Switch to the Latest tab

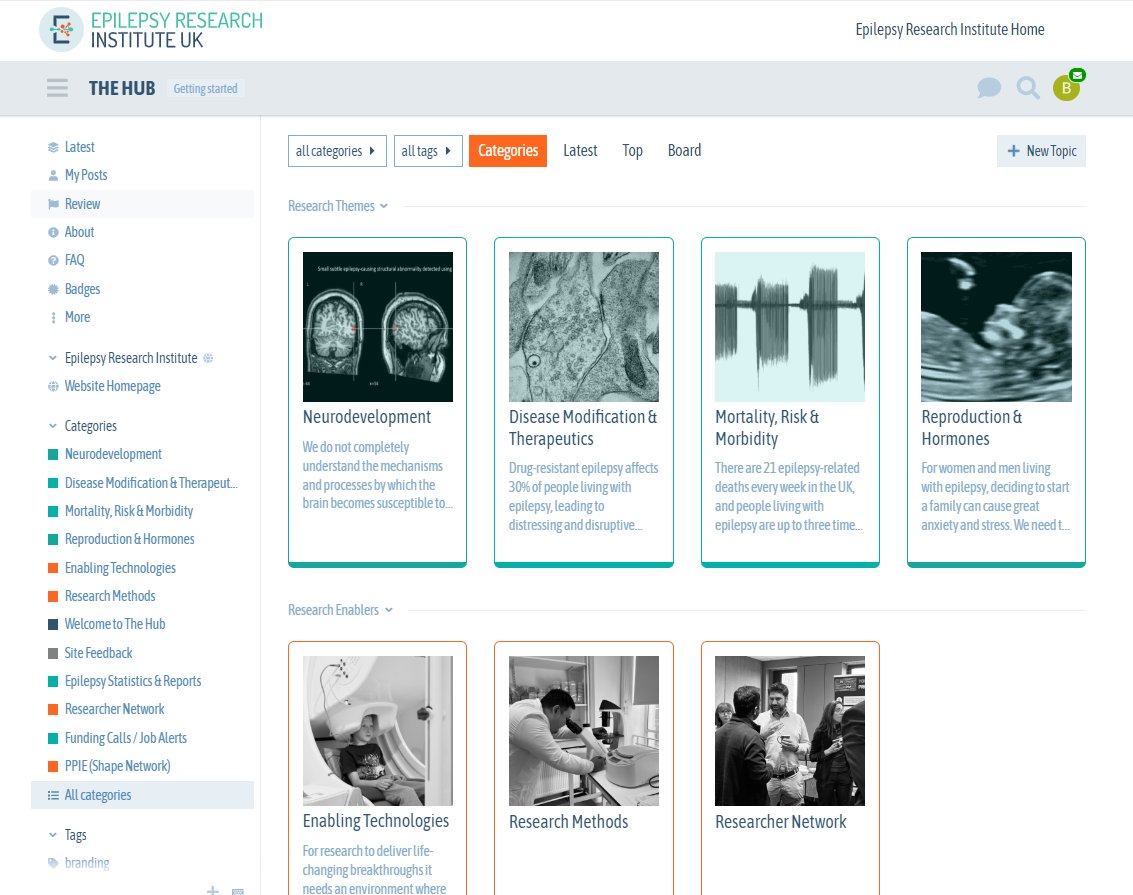tap(580, 151)
